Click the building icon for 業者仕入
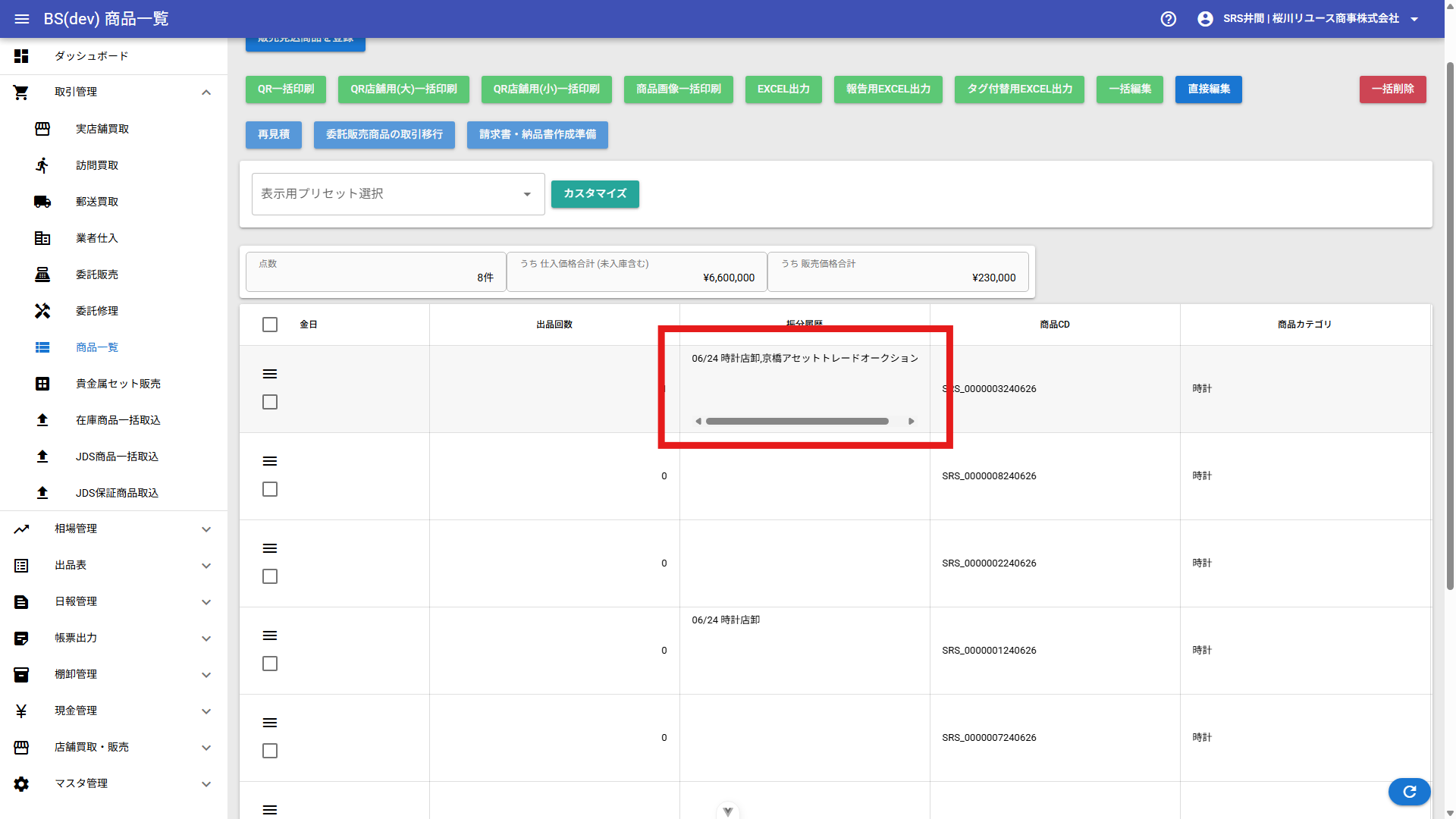The width and height of the screenshot is (1456, 819). point(42,238)
